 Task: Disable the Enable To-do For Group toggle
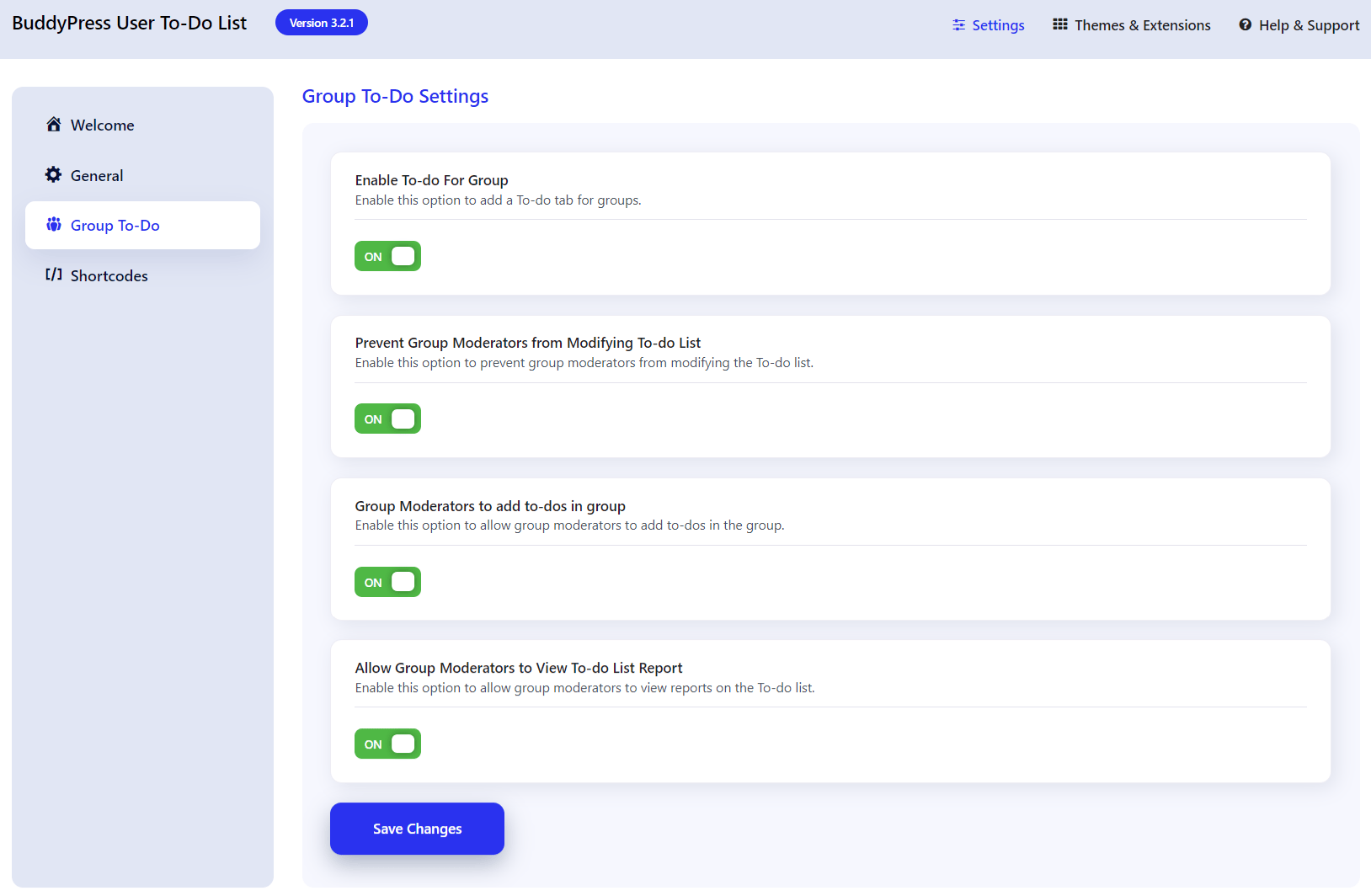(387, 257)
